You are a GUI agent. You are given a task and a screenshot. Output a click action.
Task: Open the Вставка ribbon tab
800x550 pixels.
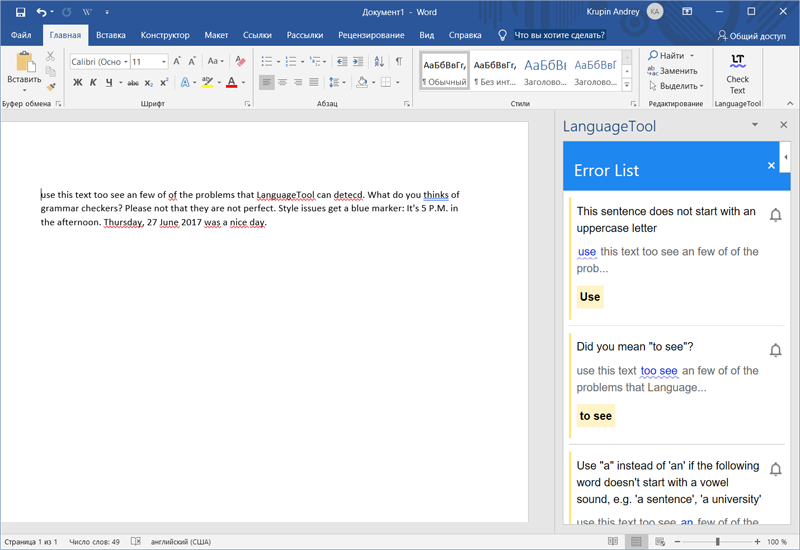(x=111, y=35)
